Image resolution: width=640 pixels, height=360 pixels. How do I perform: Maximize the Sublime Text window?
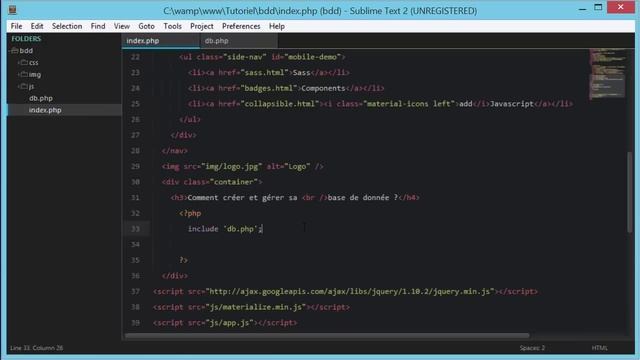click(x=598, y=7)
